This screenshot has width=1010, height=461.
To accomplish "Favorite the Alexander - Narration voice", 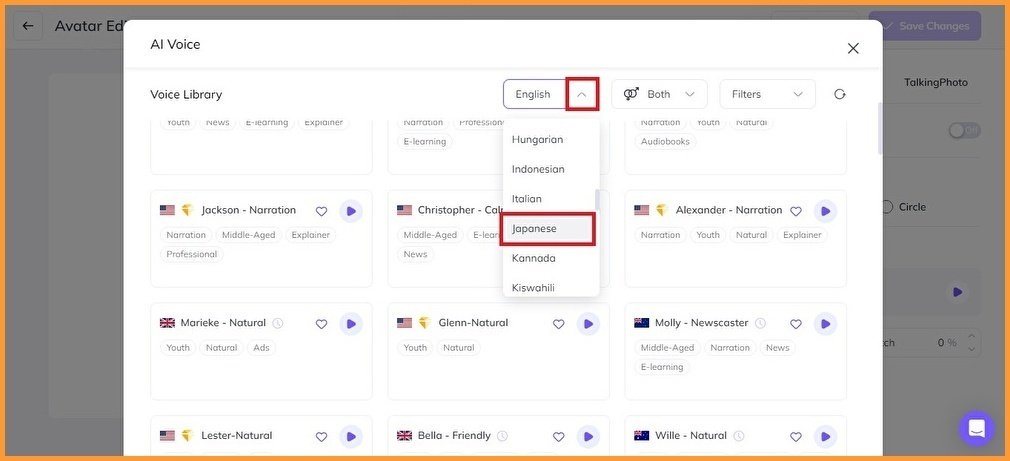I will [796, 211].
